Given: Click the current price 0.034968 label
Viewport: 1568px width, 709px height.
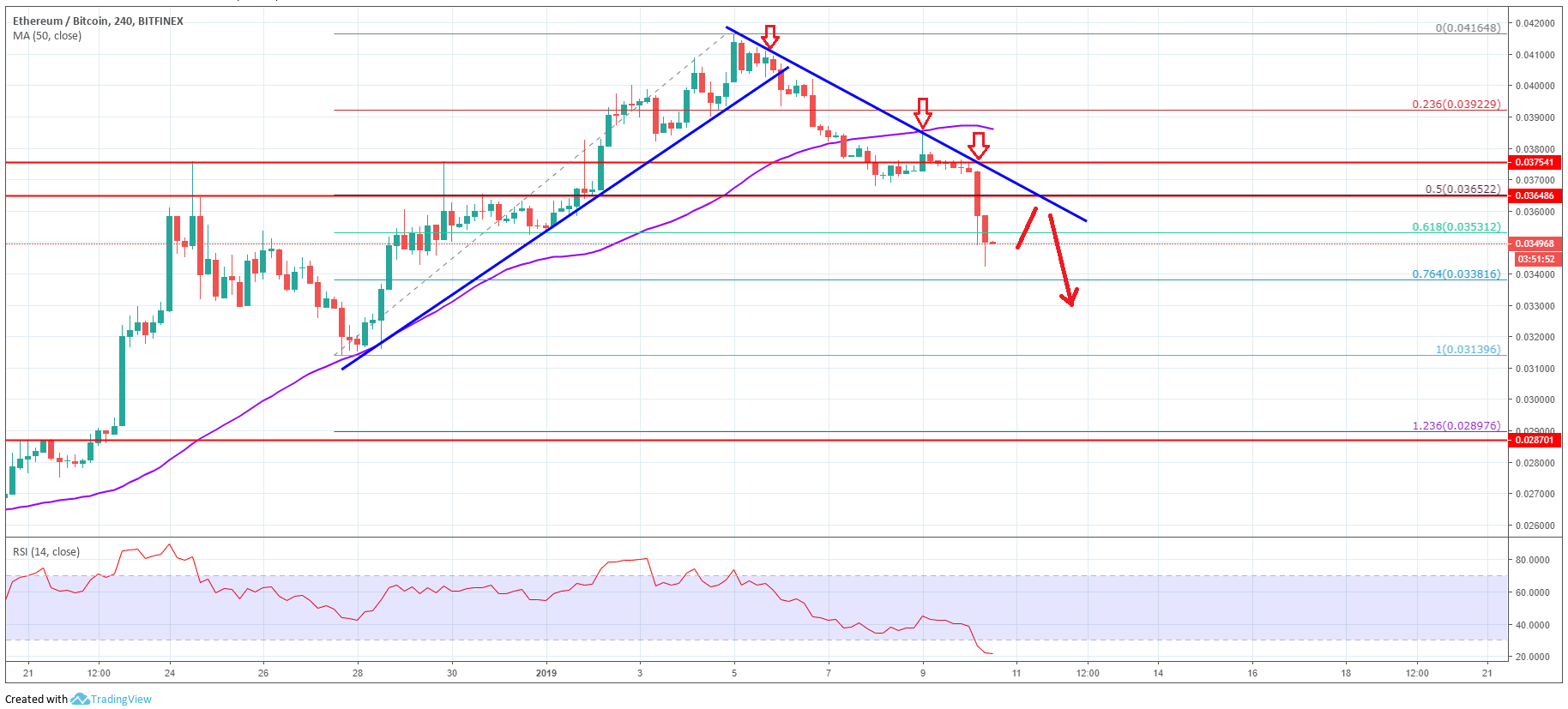Looking at the screenshot, I should (x=1535, y=243).
